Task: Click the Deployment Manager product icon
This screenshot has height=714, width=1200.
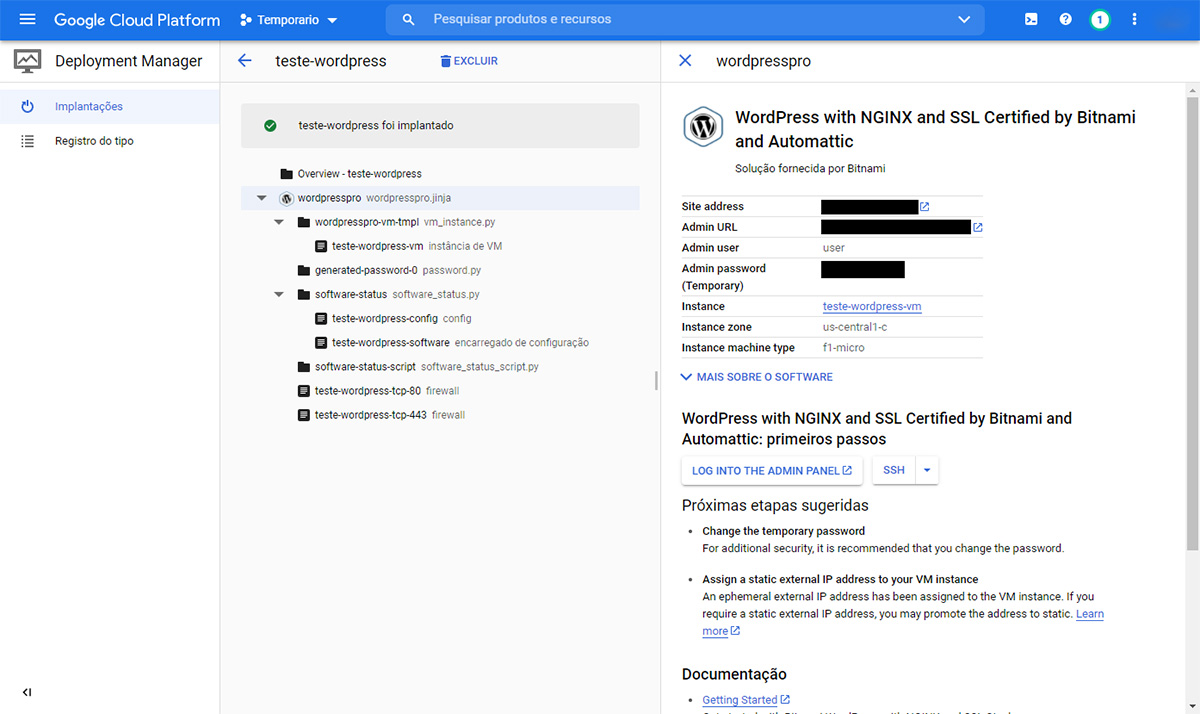Action: 27,61
